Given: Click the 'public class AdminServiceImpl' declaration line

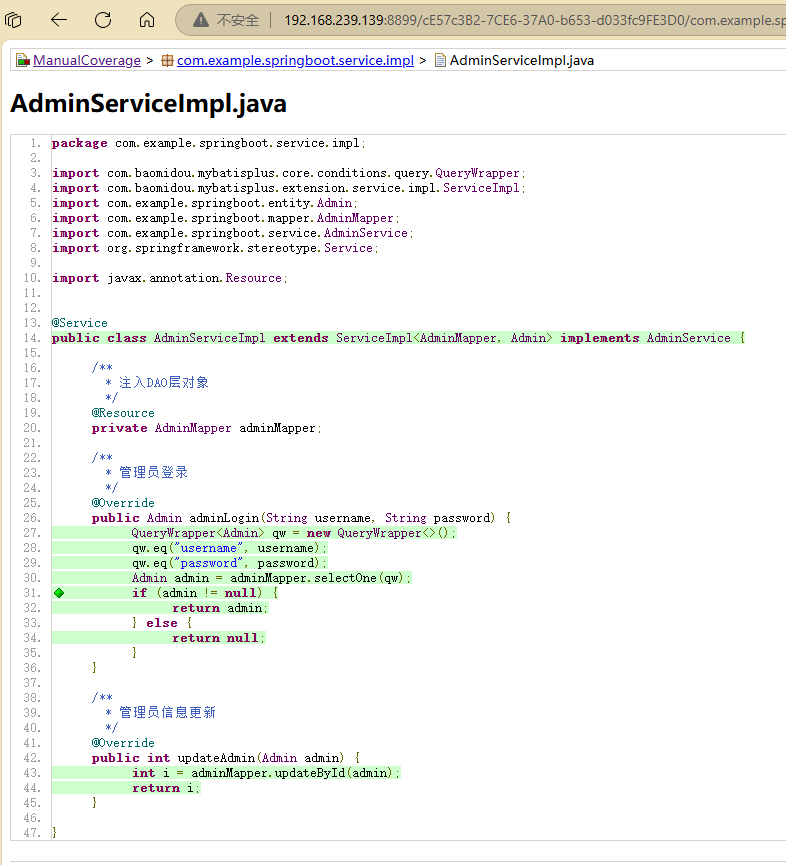Looking at the screenshot, I should 398,338.
